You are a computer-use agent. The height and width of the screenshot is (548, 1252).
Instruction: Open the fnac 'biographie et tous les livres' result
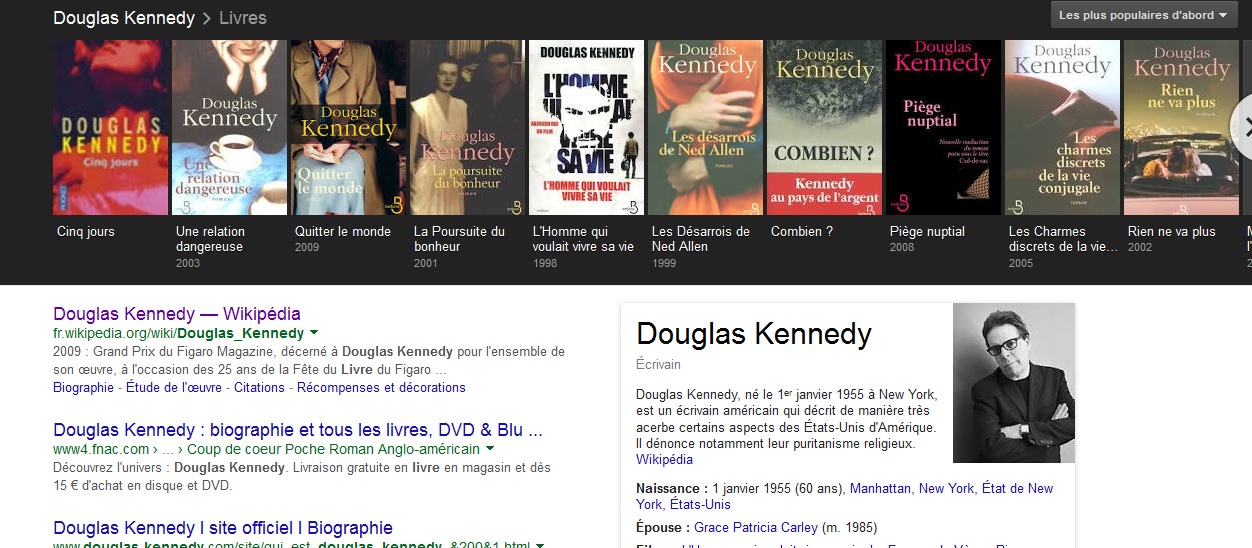tap(298, 430)
